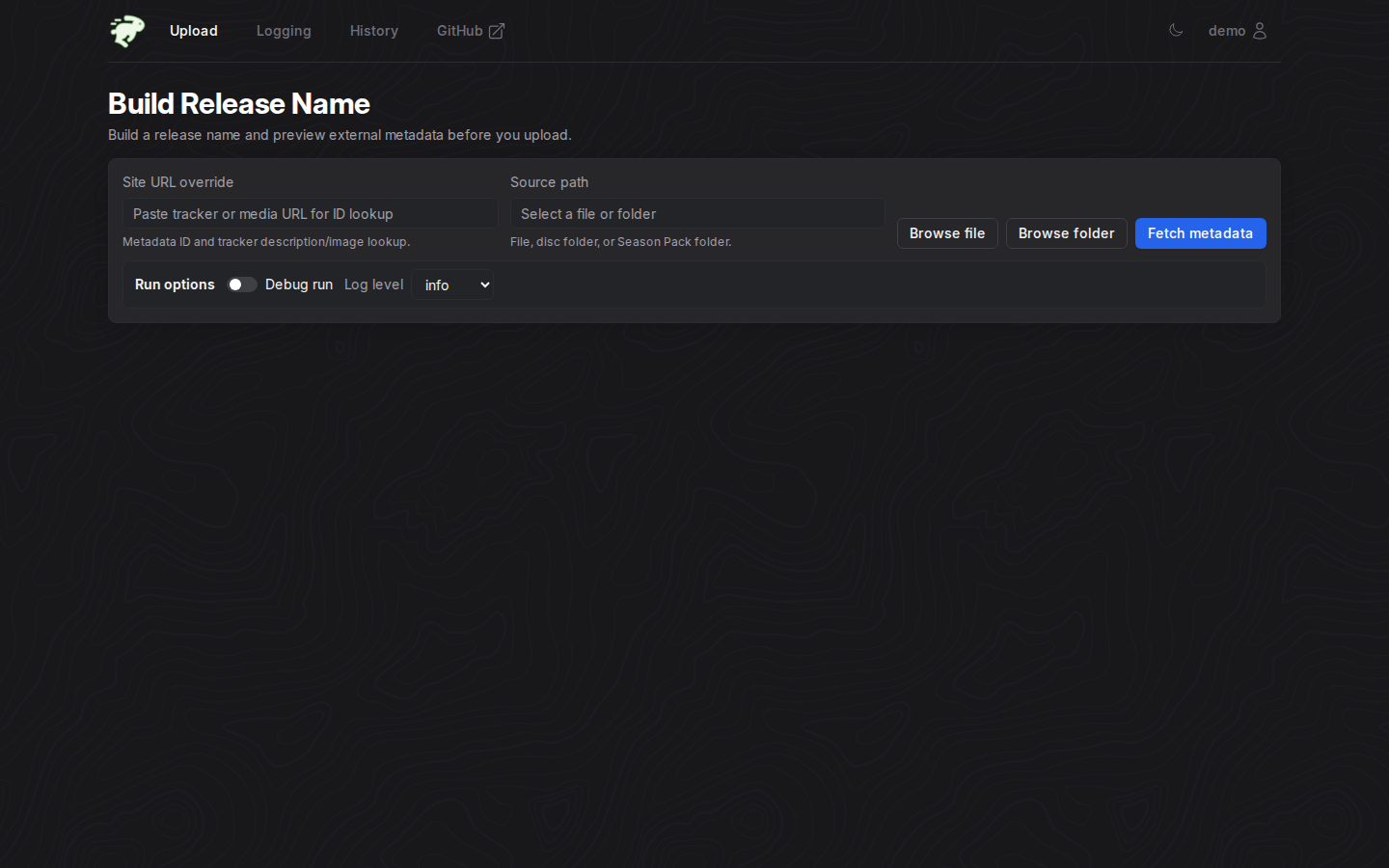Image resolution: width=1389 pixels, height=868 pixels.
Task: Open the Upload tab
Action: (194, 31)
